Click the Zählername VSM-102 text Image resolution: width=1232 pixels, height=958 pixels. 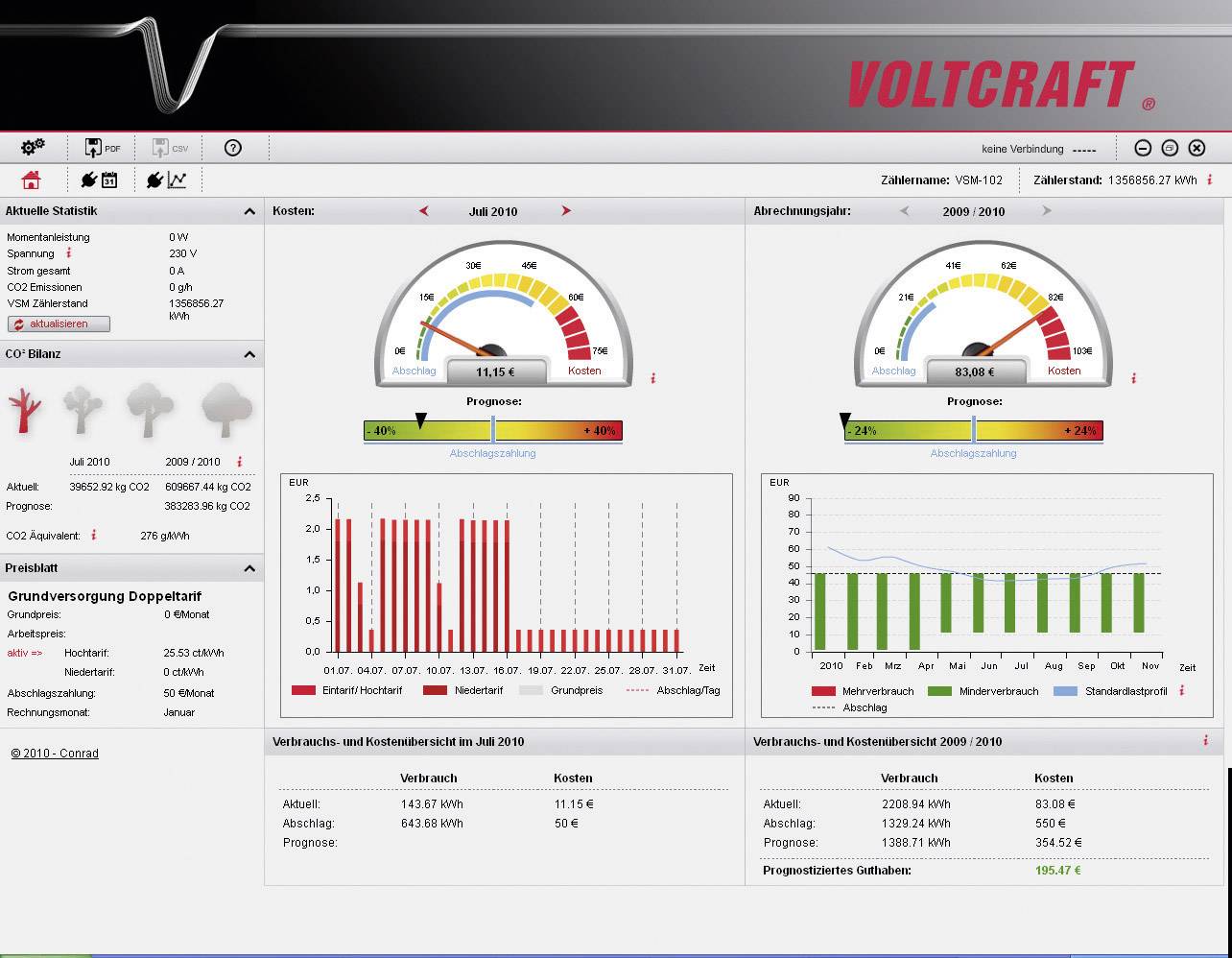941,180
